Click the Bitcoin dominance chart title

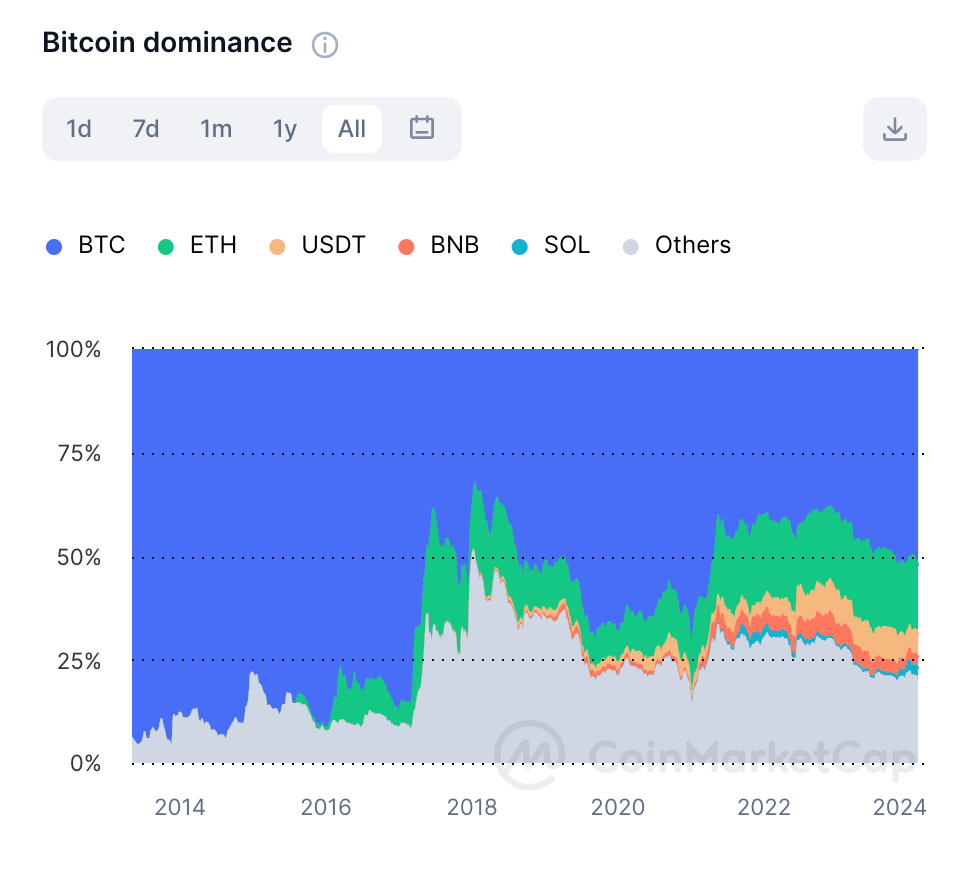pos(167,43)
